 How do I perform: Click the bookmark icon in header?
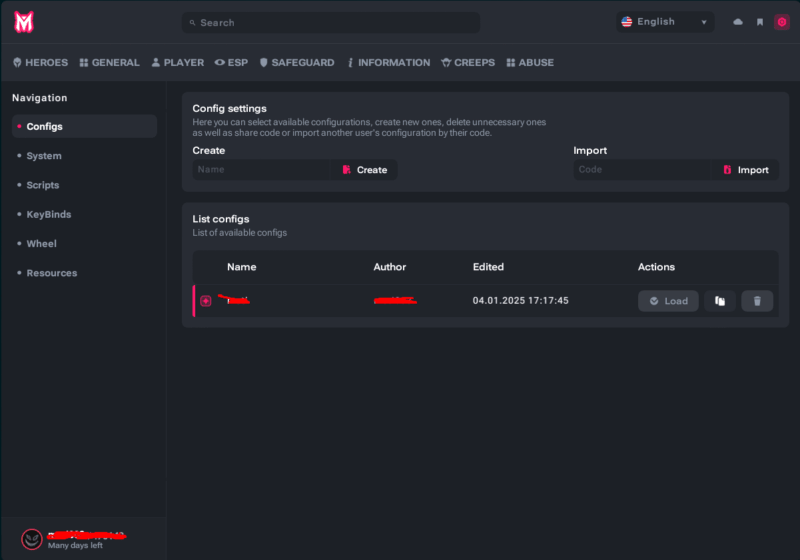coord(760,22)
